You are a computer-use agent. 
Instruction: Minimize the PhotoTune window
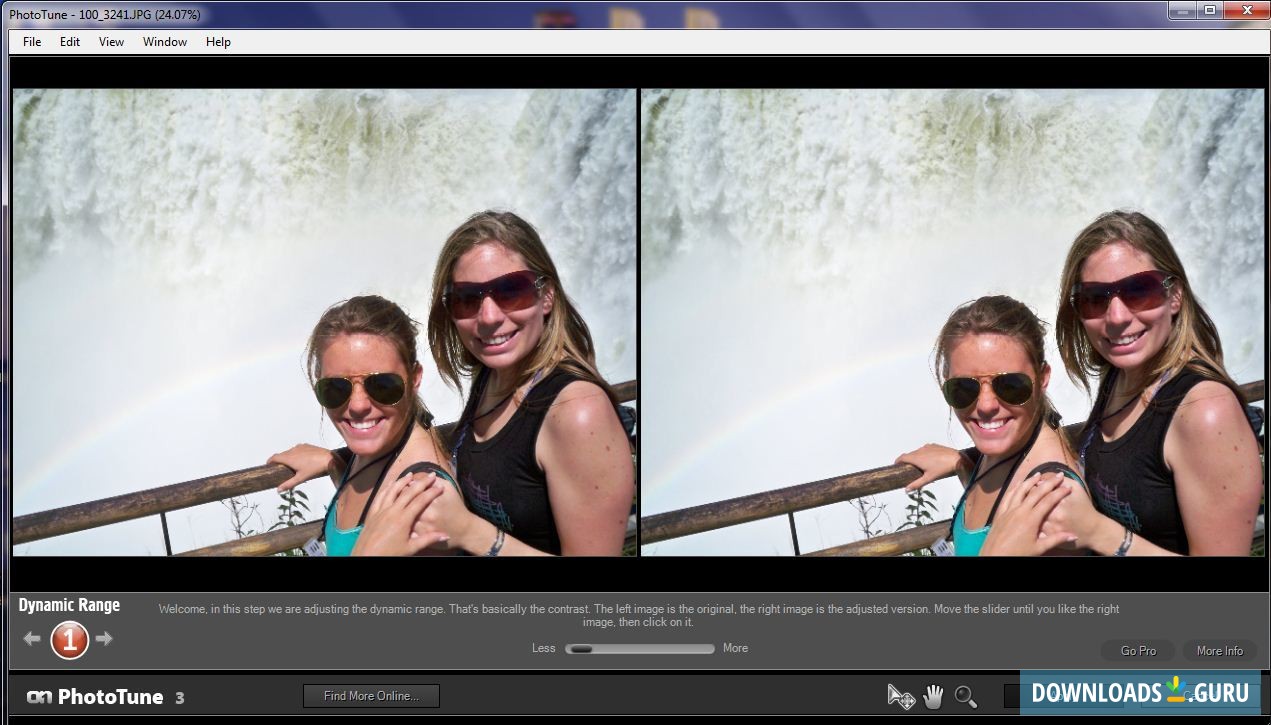pos(1182,9)
